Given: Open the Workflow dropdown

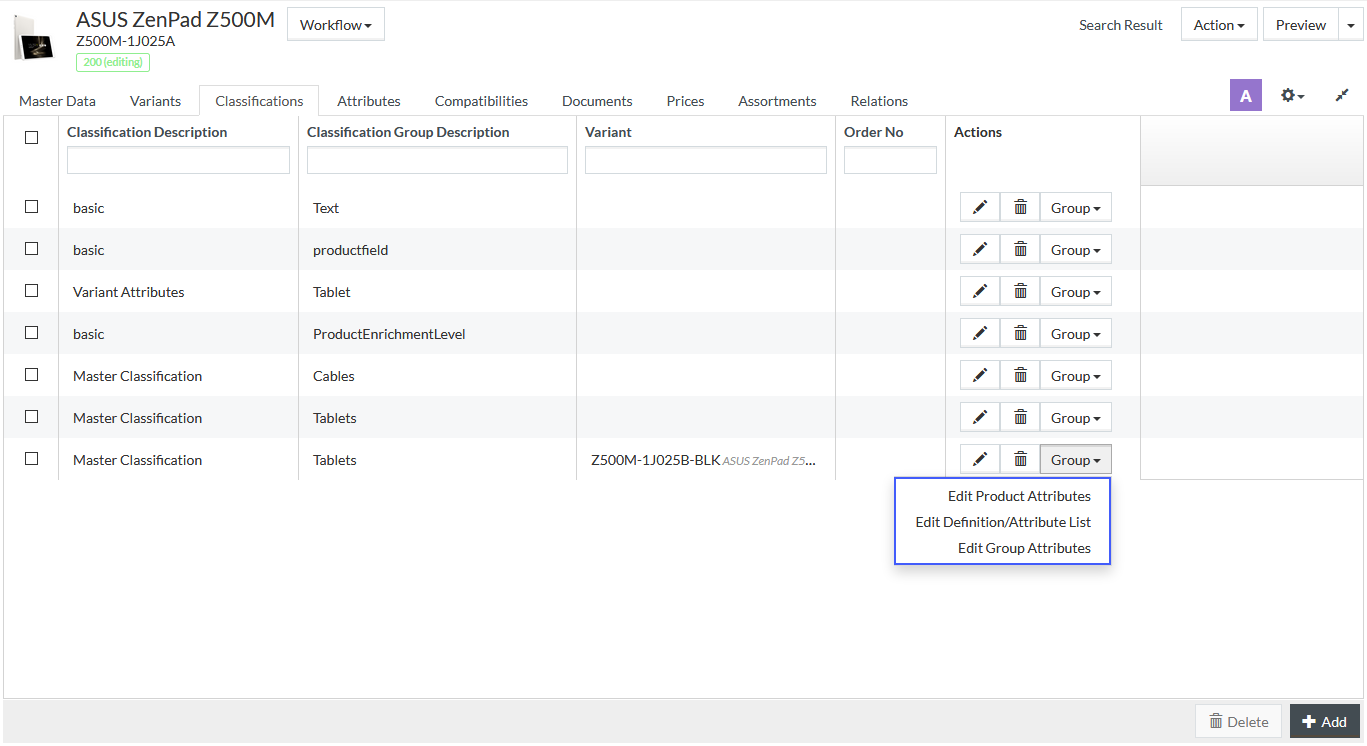Looking at the screenshot, I should pos(336,25).
